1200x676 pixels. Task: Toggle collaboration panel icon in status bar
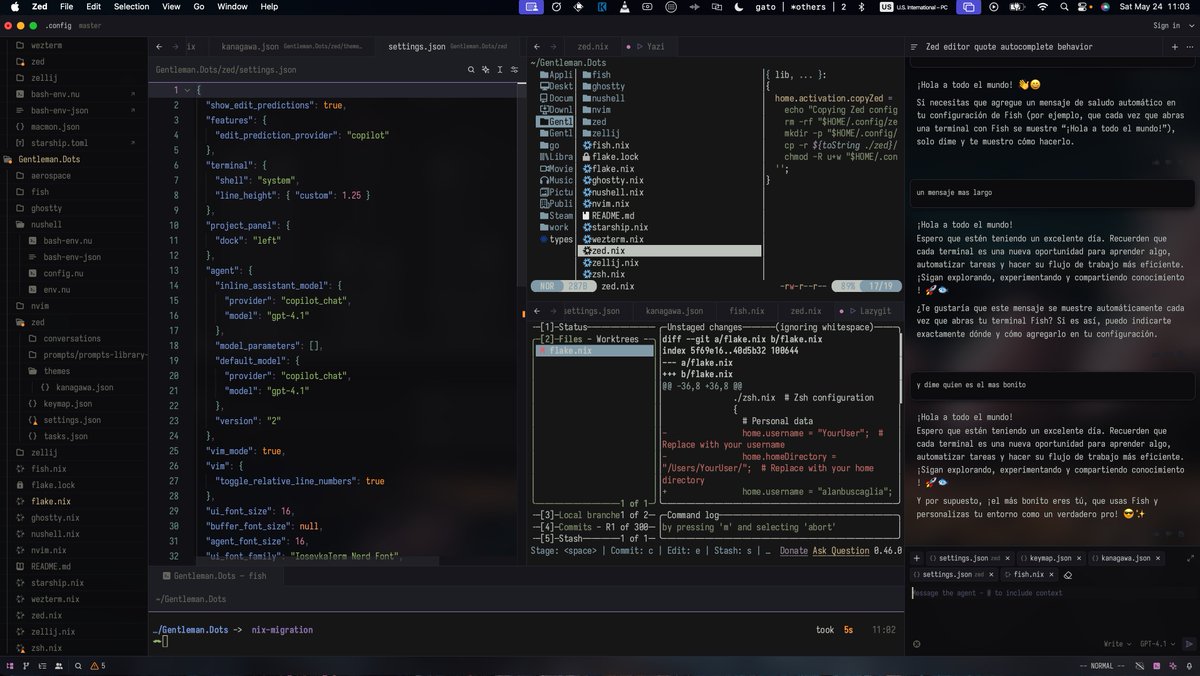[x=57, y=665]
